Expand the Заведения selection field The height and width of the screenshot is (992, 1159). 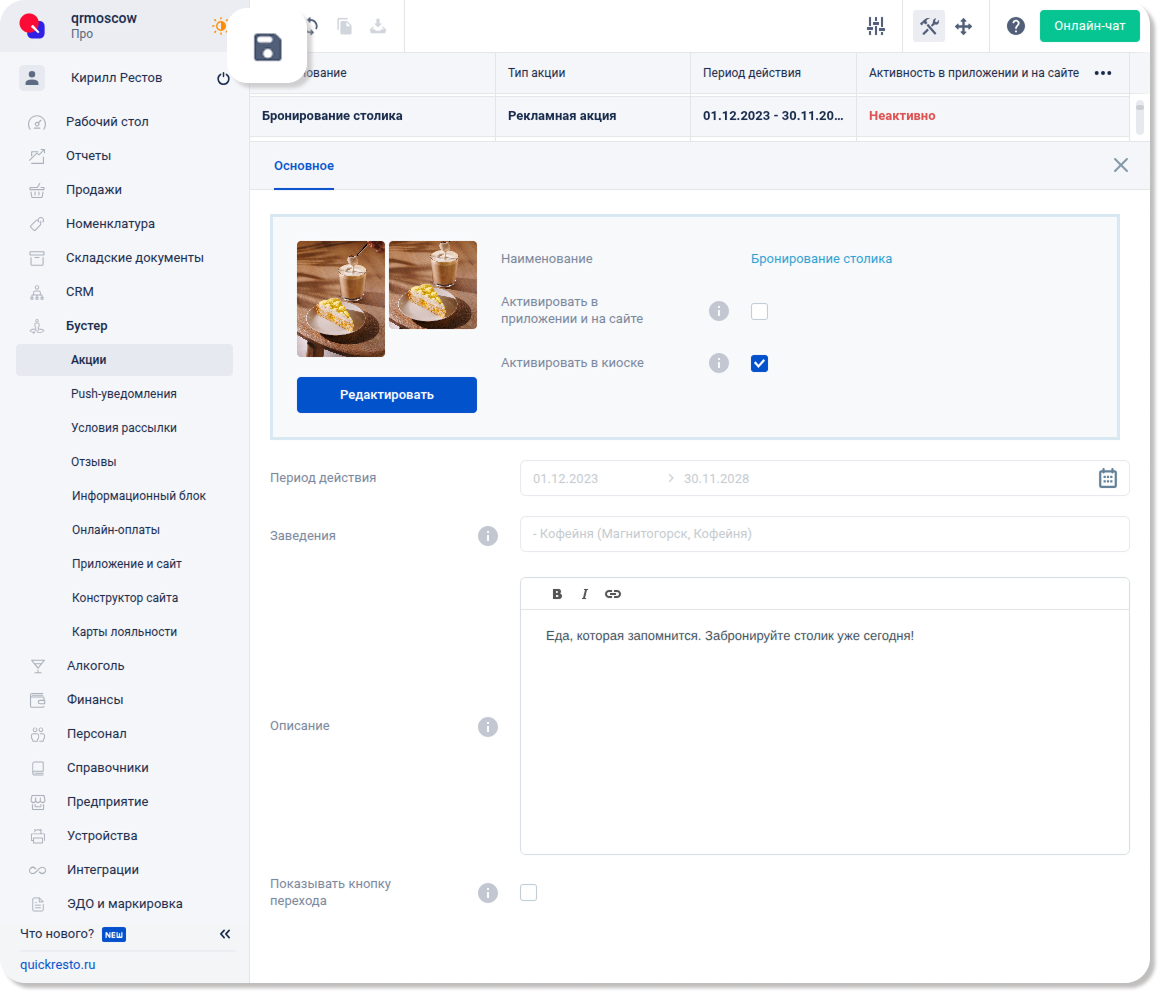point(824,534)
